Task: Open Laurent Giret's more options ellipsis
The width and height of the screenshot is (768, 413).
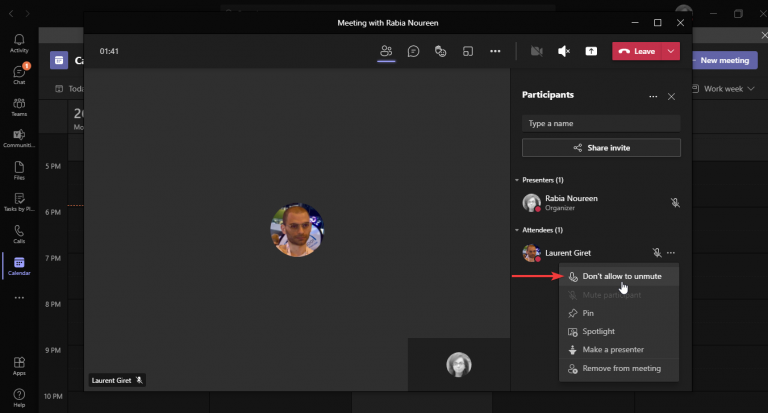Action: (671, 253)
